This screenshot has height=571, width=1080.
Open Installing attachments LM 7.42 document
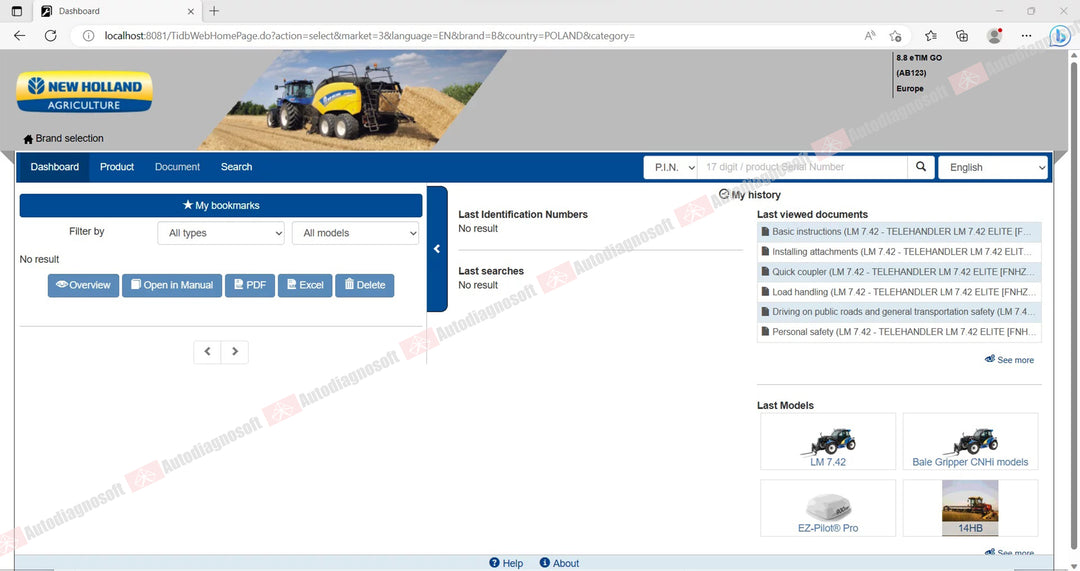point(899,252)
